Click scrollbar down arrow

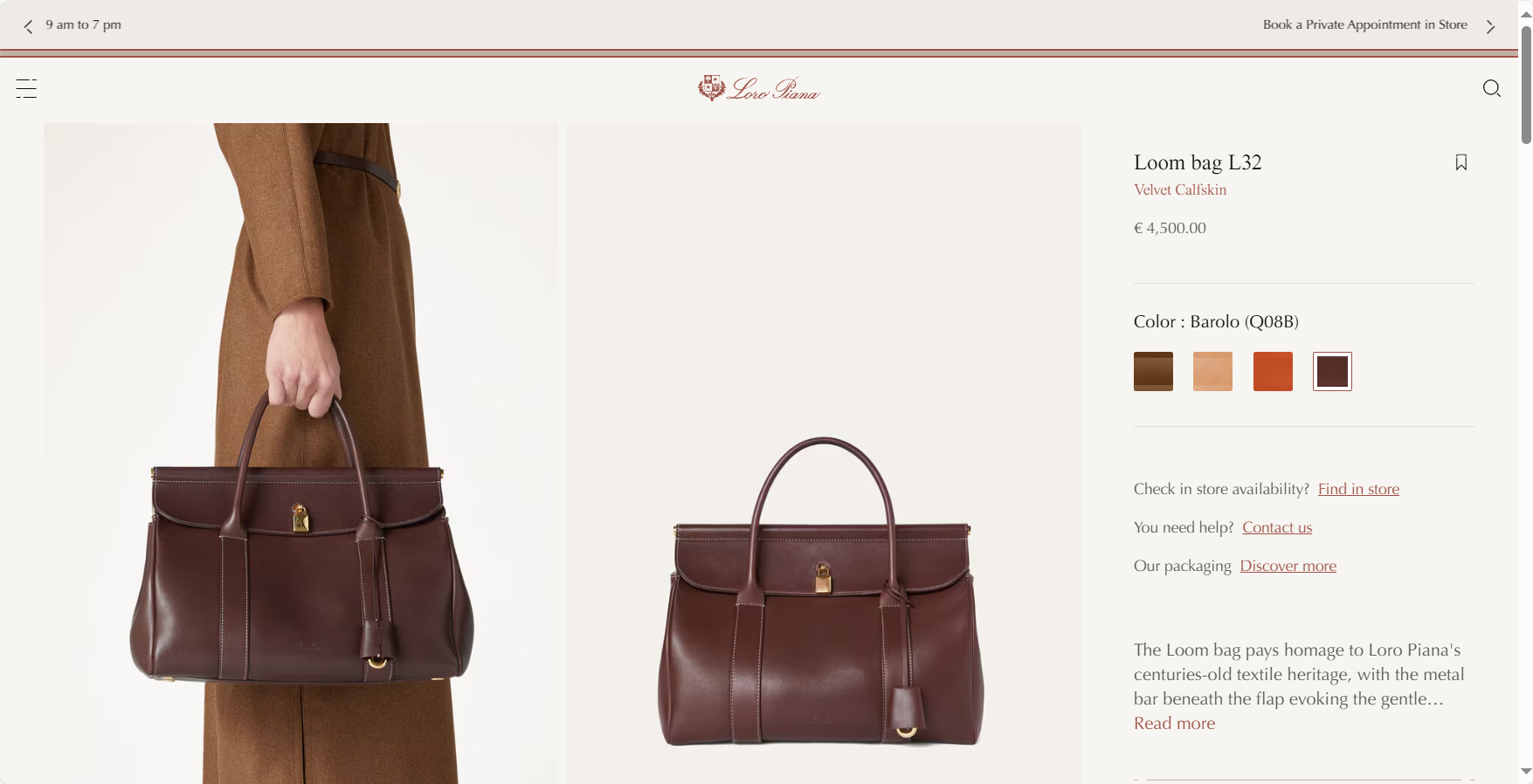[1526, 771]
